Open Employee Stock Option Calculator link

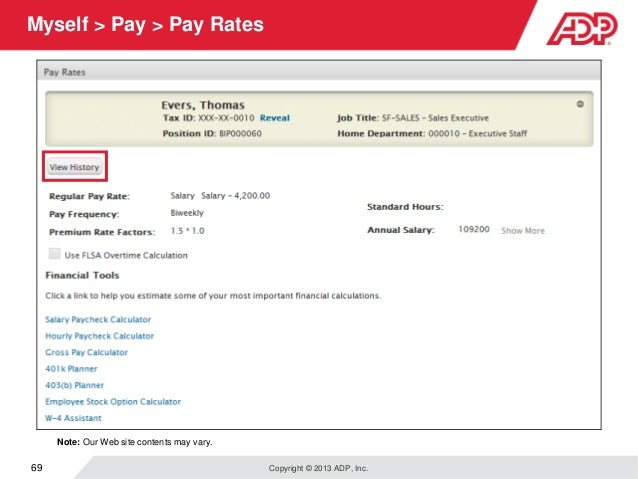113,402
